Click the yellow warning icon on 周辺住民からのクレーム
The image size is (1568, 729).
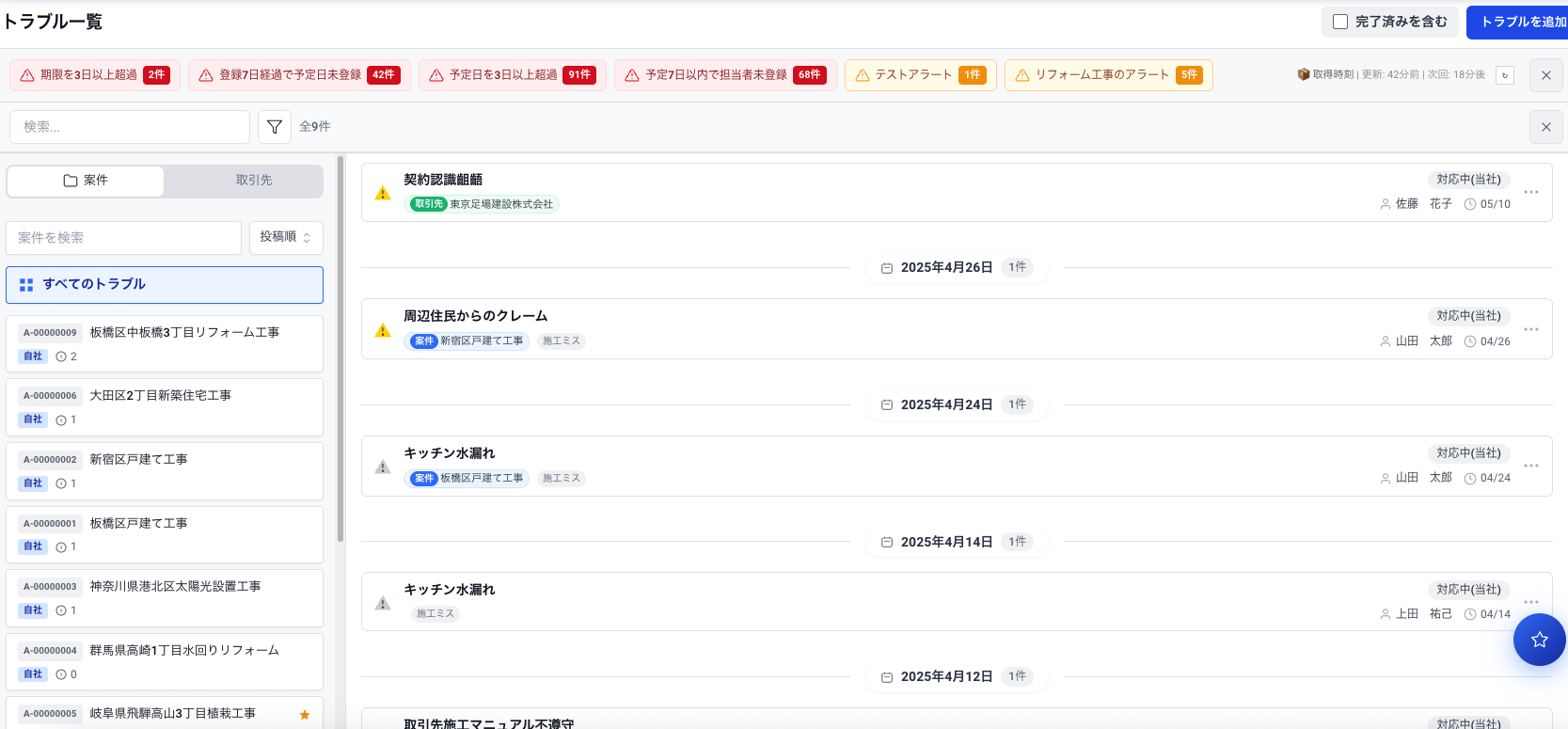point(383,330)
